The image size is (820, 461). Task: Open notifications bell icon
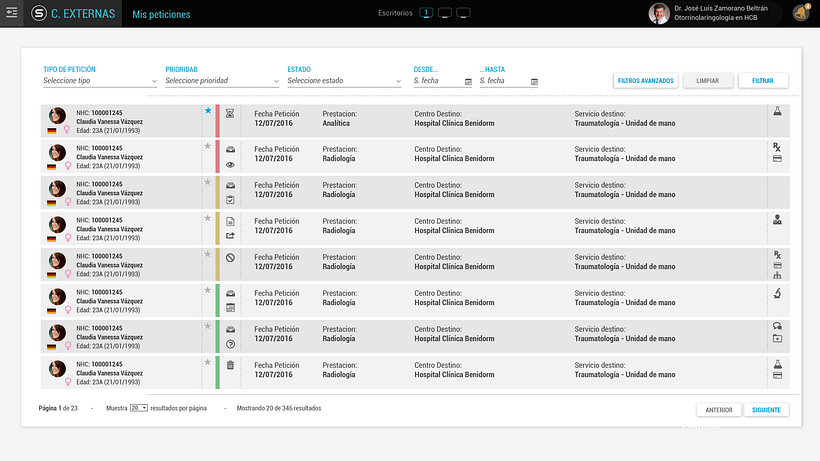(x=801, y=13)
